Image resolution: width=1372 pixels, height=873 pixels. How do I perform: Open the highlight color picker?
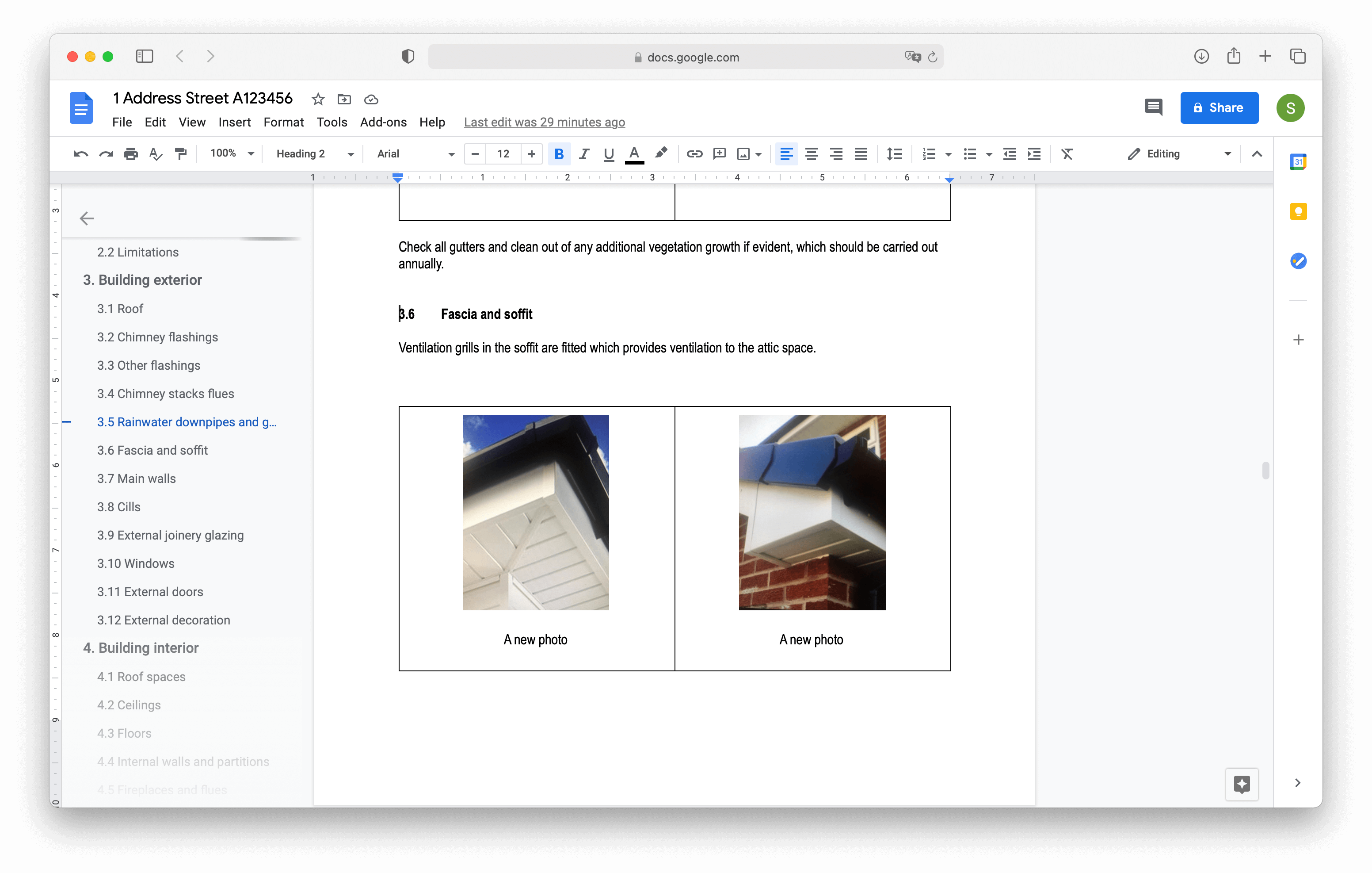661,154
